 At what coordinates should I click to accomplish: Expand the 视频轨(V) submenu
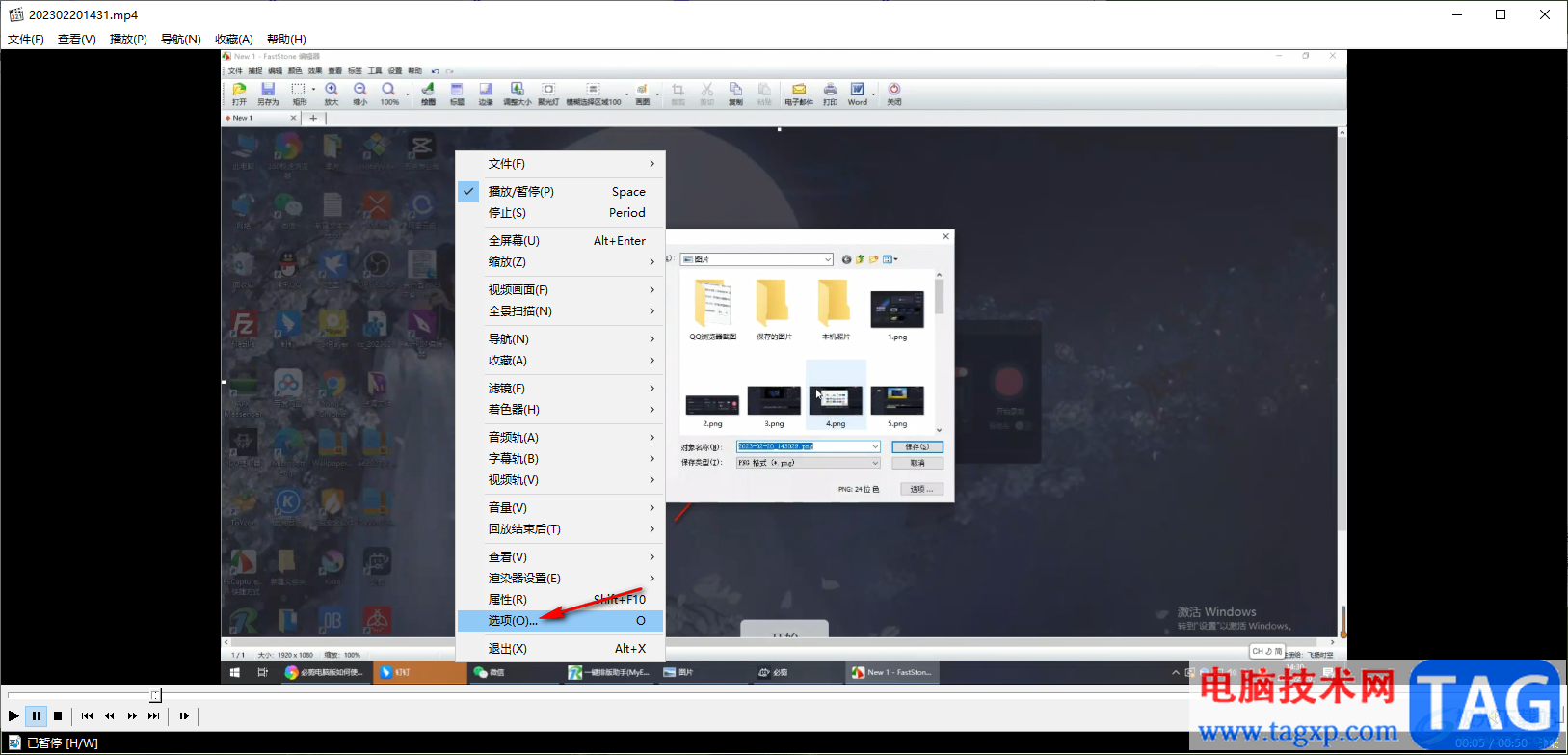coord(561,480)
